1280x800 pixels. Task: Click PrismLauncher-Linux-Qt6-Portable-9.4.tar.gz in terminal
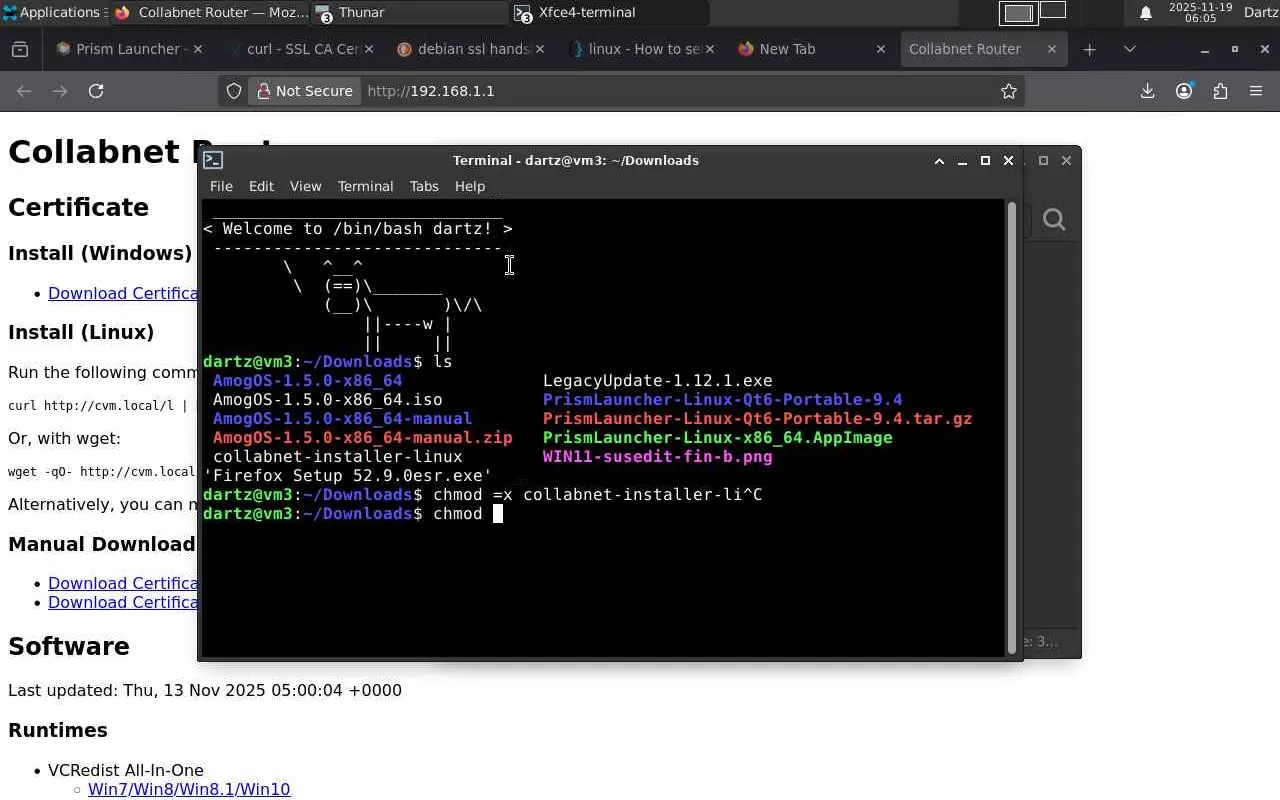point(757,418)
